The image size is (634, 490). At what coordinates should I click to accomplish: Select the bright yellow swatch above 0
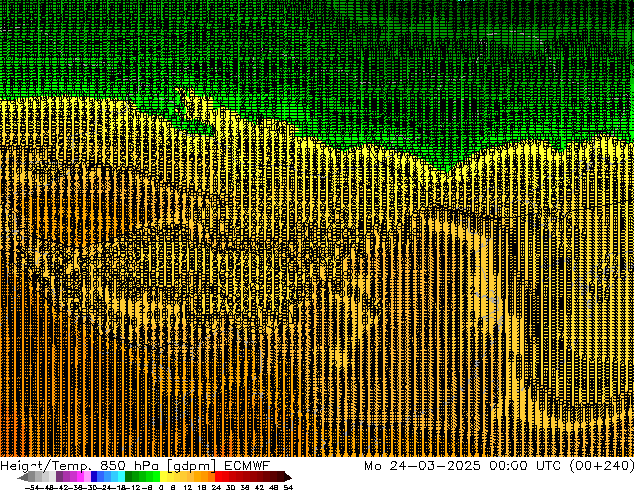(x=163, y=477)
